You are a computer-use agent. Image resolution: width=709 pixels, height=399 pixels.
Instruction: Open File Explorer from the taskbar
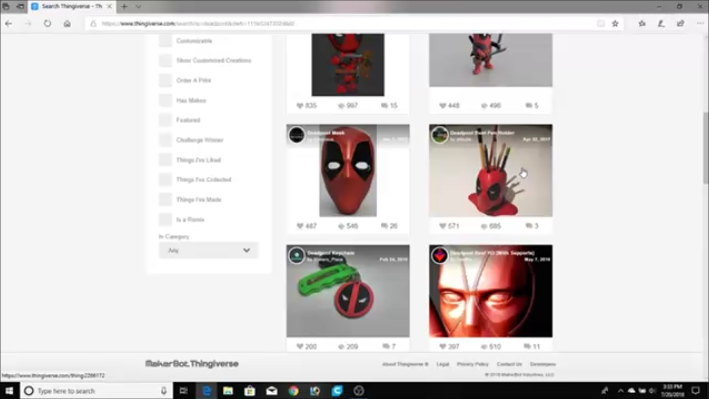(x=228, y=390)
